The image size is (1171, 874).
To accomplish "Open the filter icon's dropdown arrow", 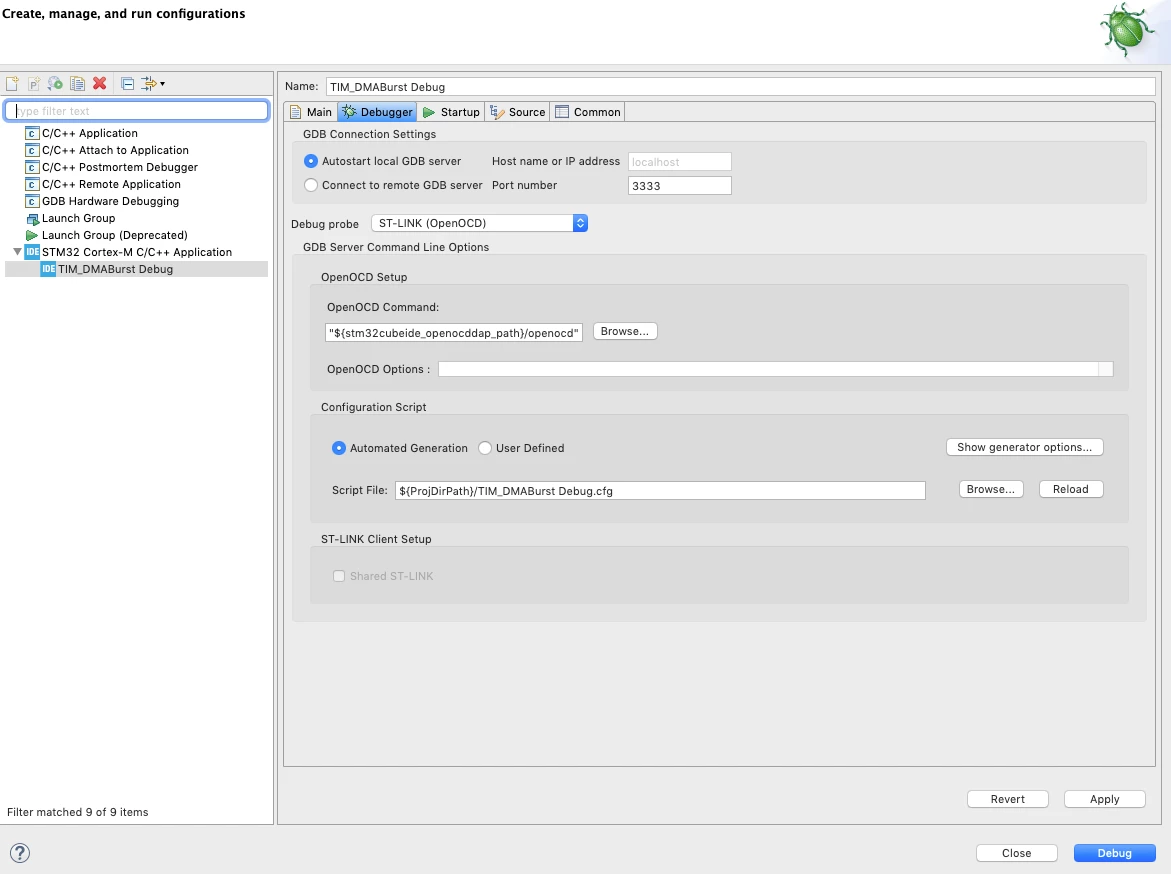I will point(162,84).
